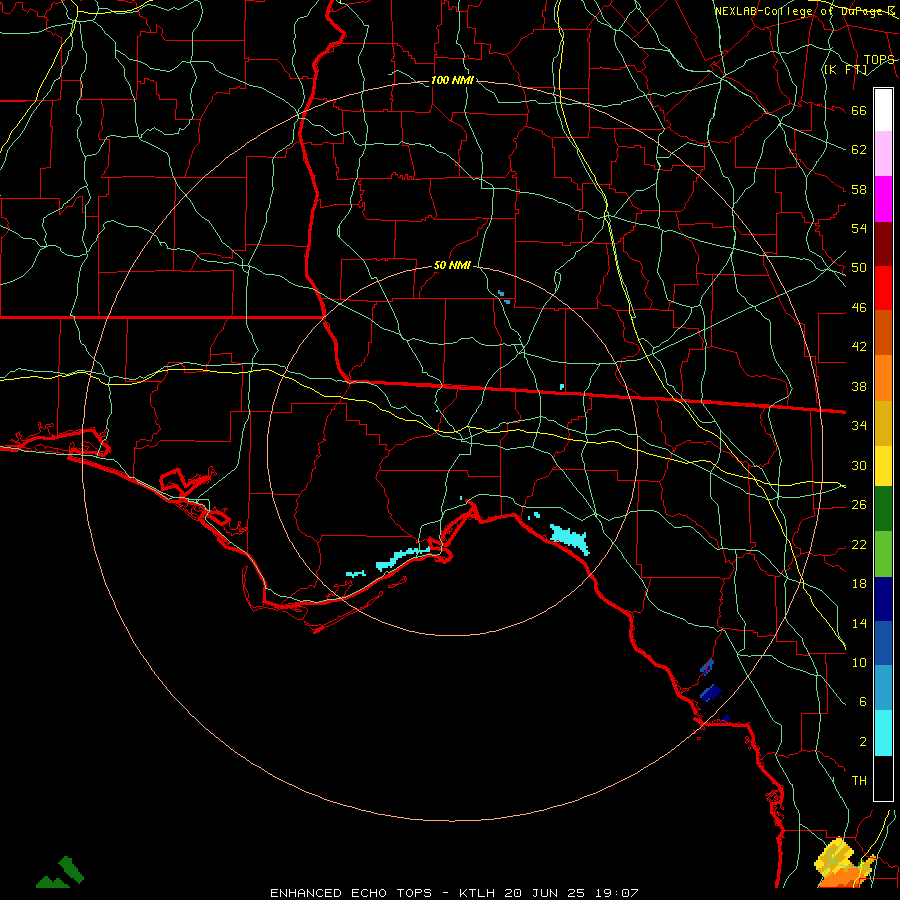Viewport: 900px width, 900px height.
Task: Click the '38' legend value
Action: coord(859,386)
